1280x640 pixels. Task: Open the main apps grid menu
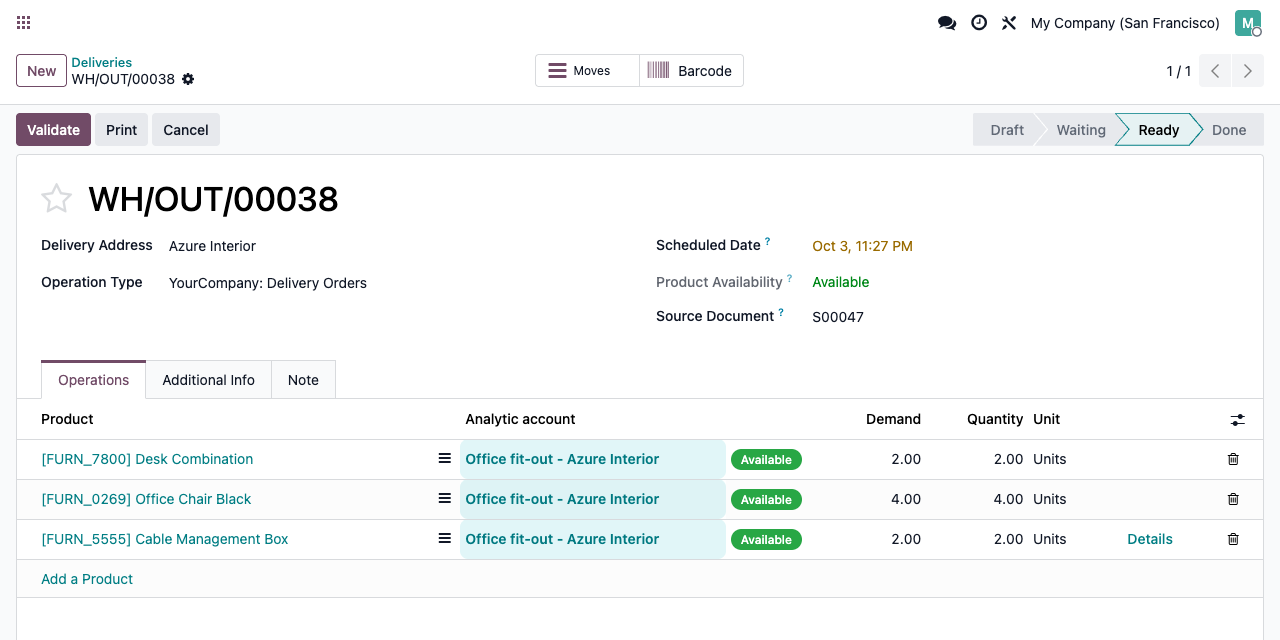pos(24,23)
